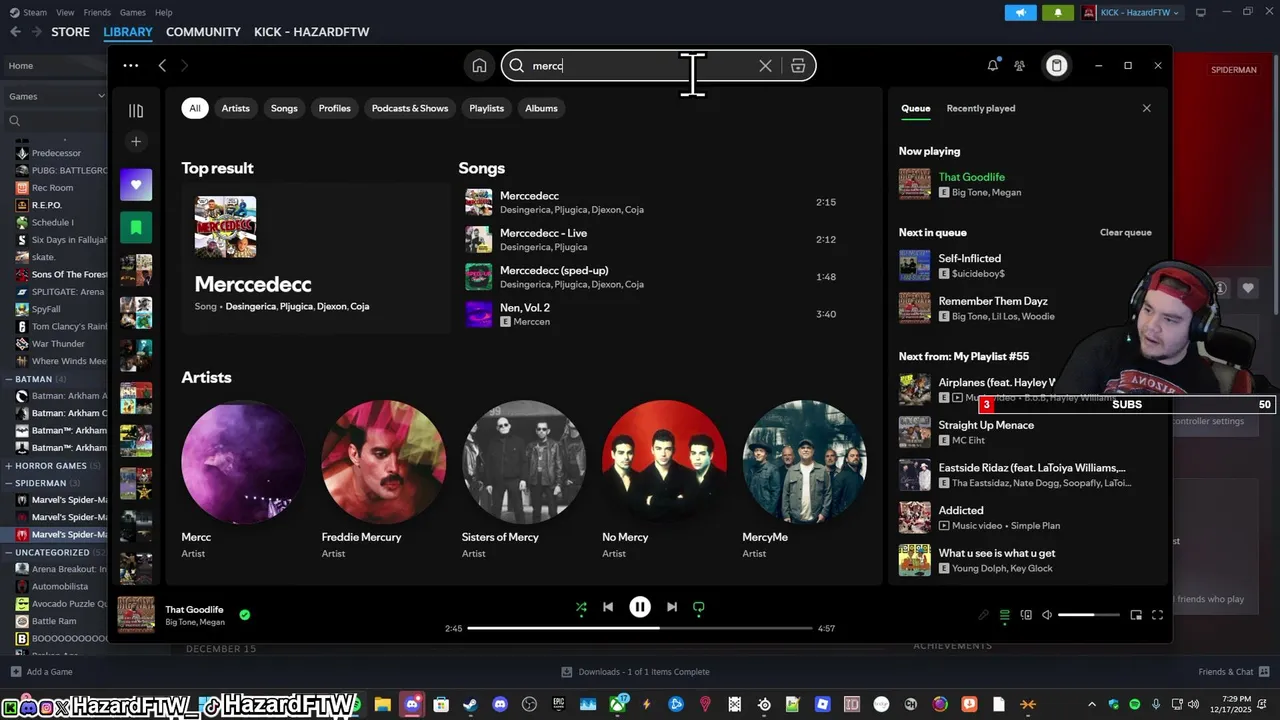Expand Your Library sidebar icon
The width and height of the screenshot is (1280, 720).
[136, 110]
